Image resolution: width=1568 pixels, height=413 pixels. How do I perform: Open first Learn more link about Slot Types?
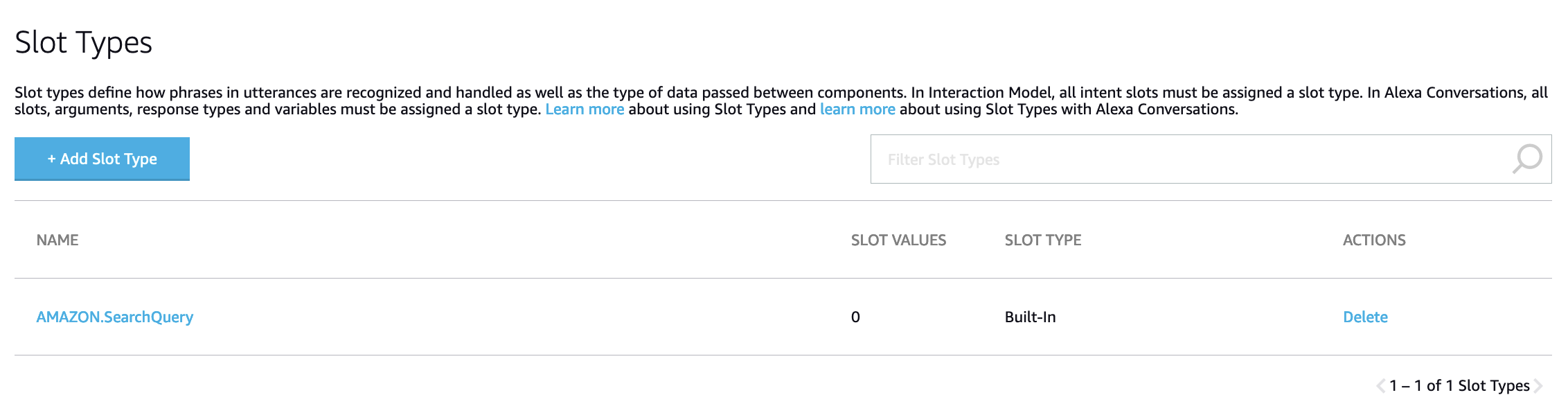click(x=585, y=109)
